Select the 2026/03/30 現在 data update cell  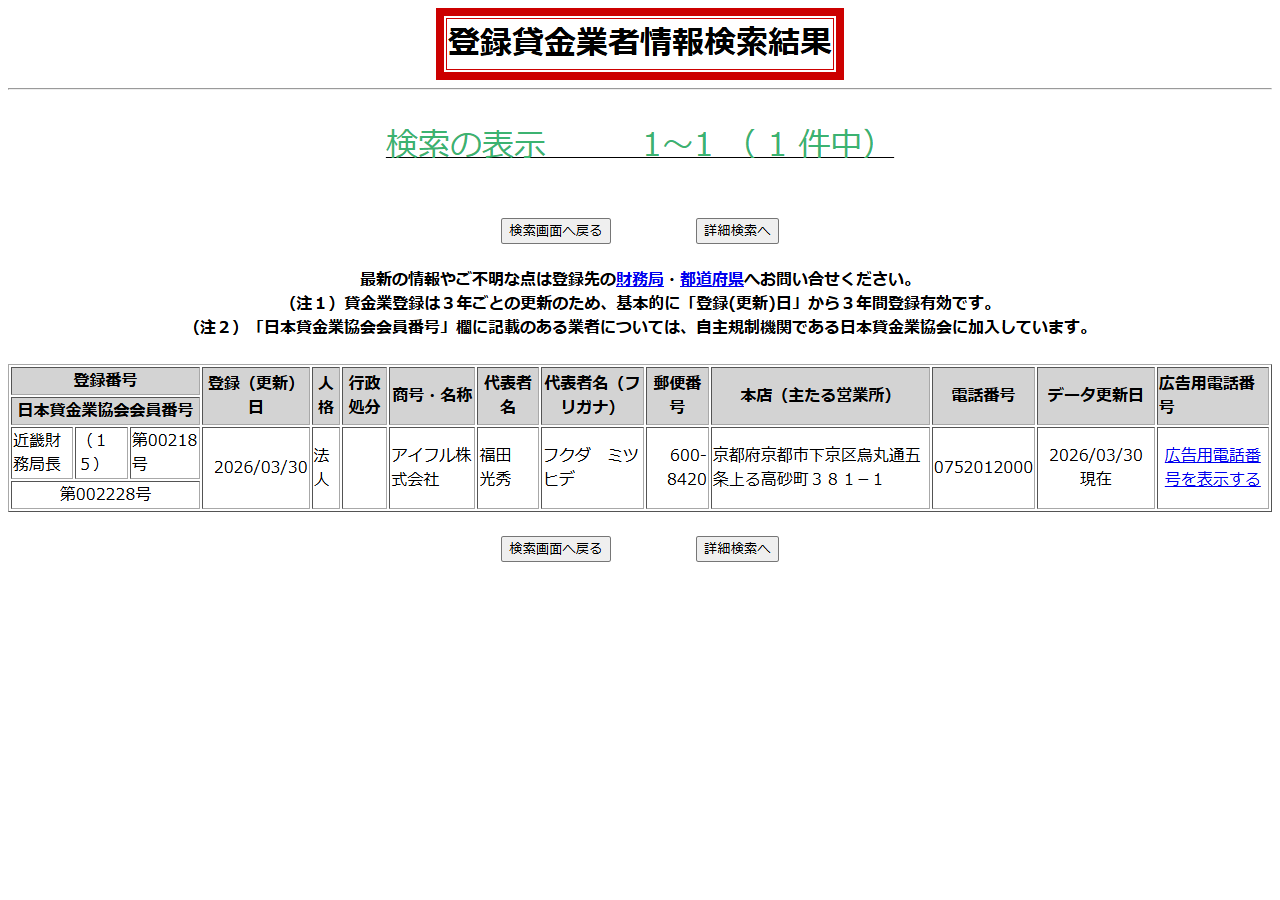pos(1096,468)
